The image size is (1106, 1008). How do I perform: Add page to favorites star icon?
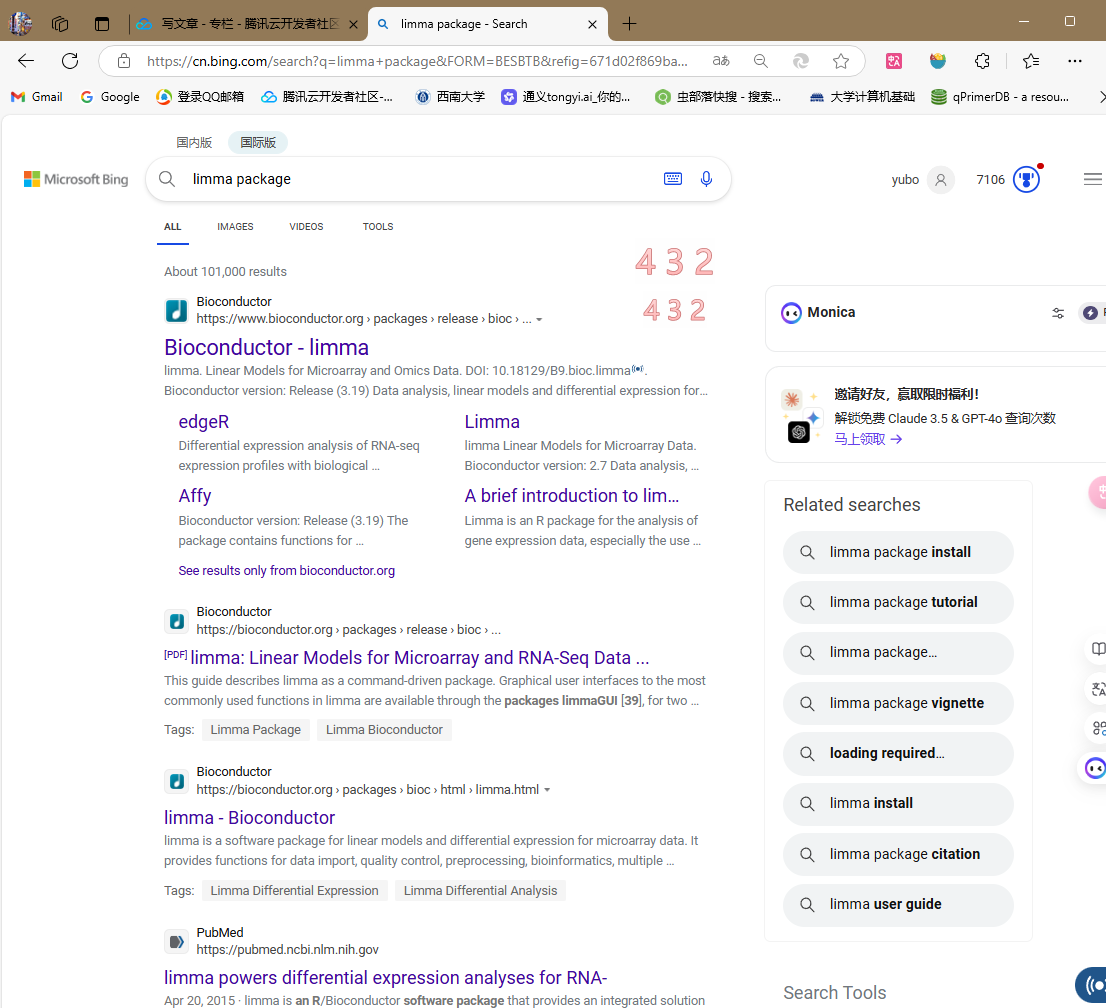pyautogui.click(x=841, y=61)
